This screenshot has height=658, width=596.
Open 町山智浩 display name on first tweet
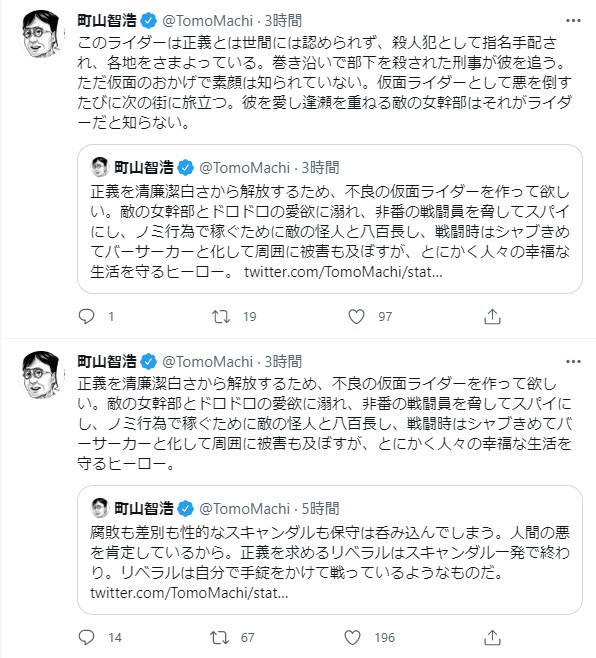pyautogui.click(x=107, y=21)
